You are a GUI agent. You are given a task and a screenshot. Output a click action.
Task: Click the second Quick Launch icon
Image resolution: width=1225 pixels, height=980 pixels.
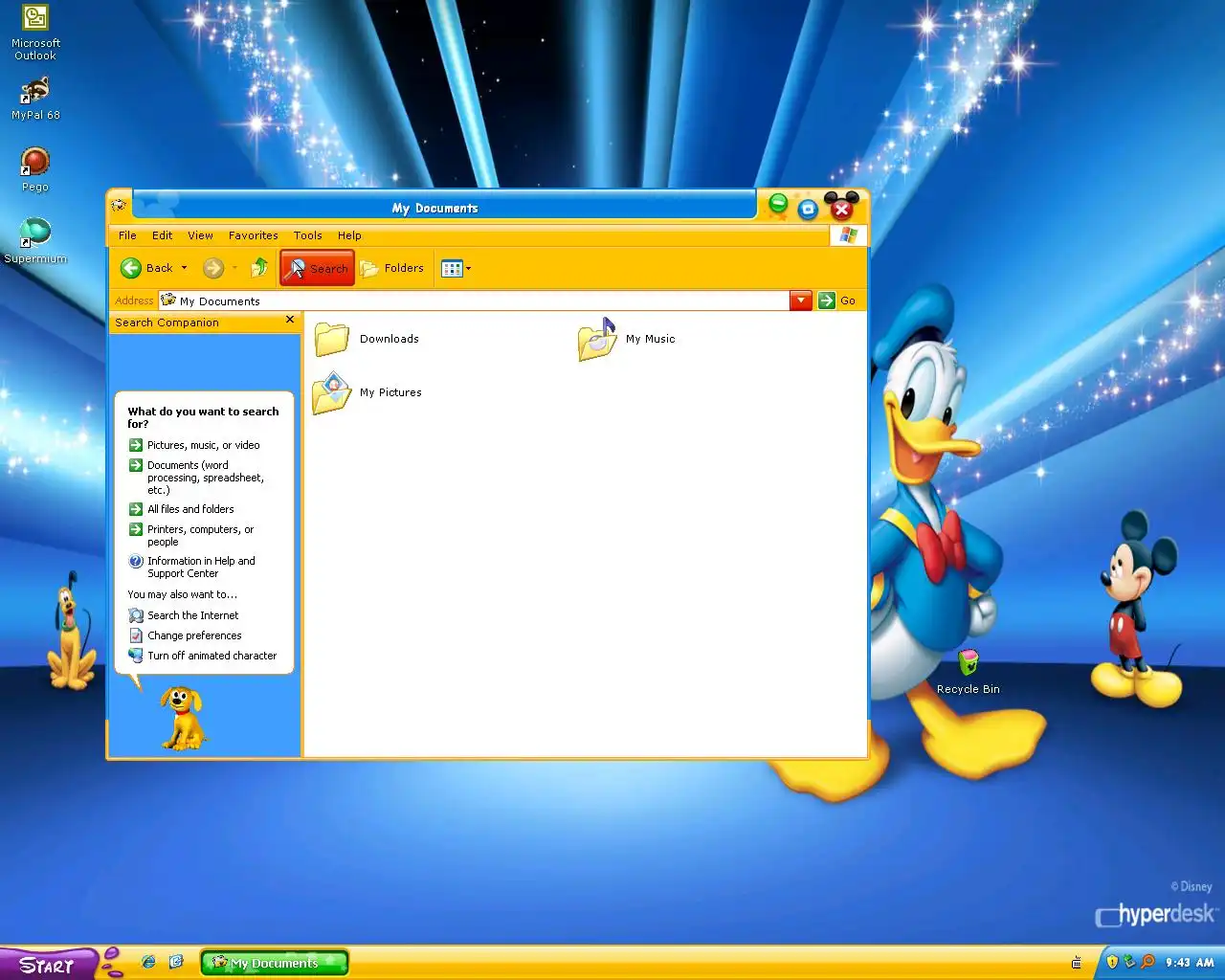(176, 962)
